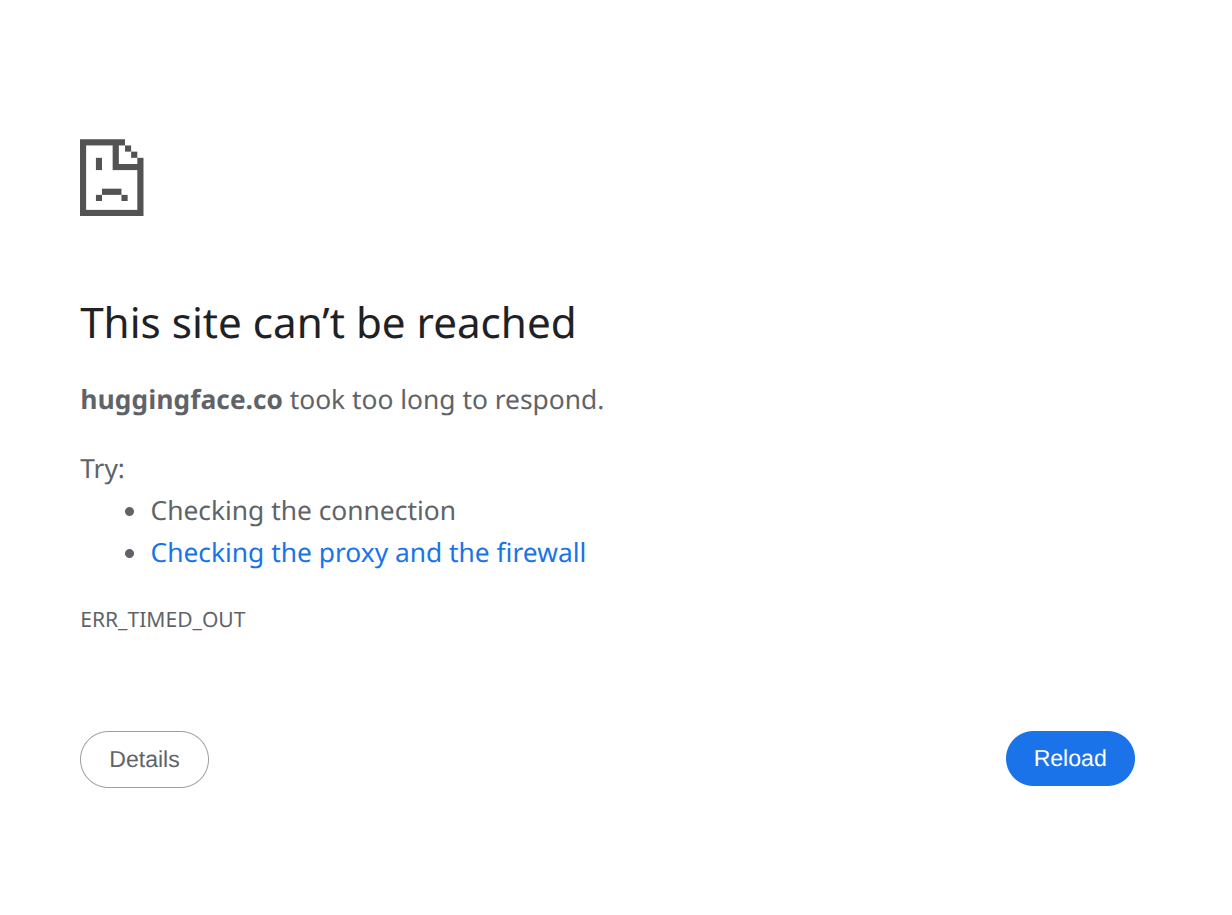Follow the 'Checking the proxy and the firewall' link
The image size is (1232, 915).
click(368, 553)
